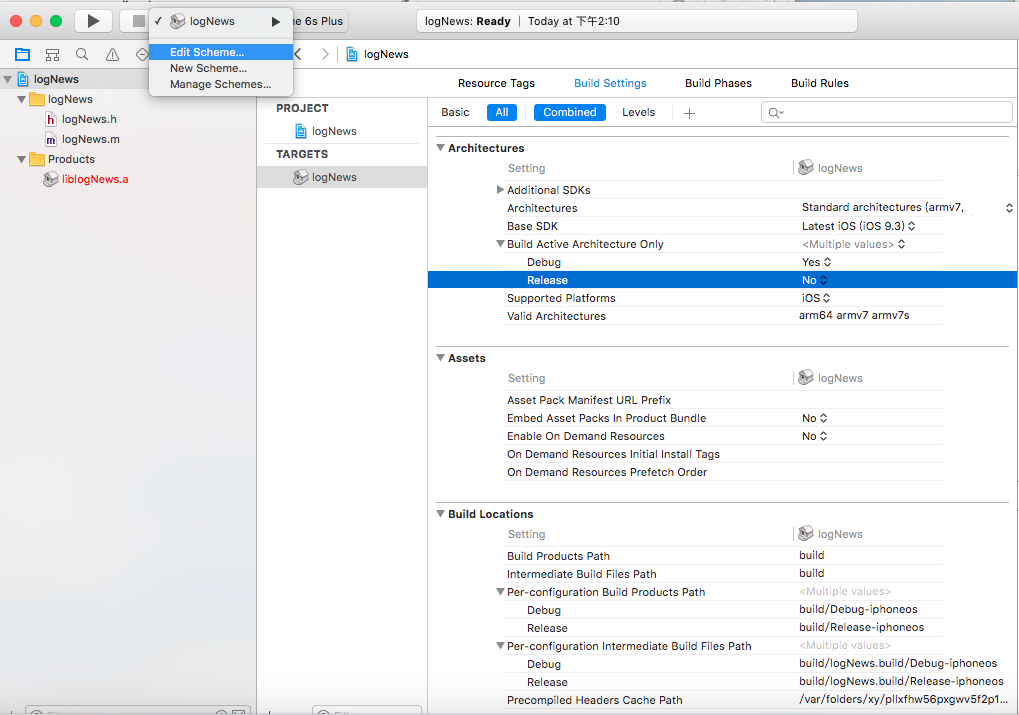Click the Stop button in toolbar

pyautogui.click(x=138, y=21)
